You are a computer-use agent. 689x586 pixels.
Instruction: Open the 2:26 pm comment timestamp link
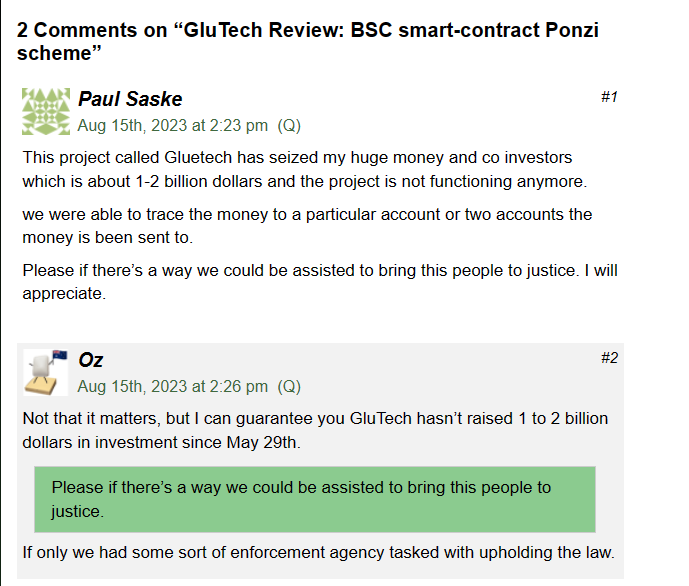172,387
